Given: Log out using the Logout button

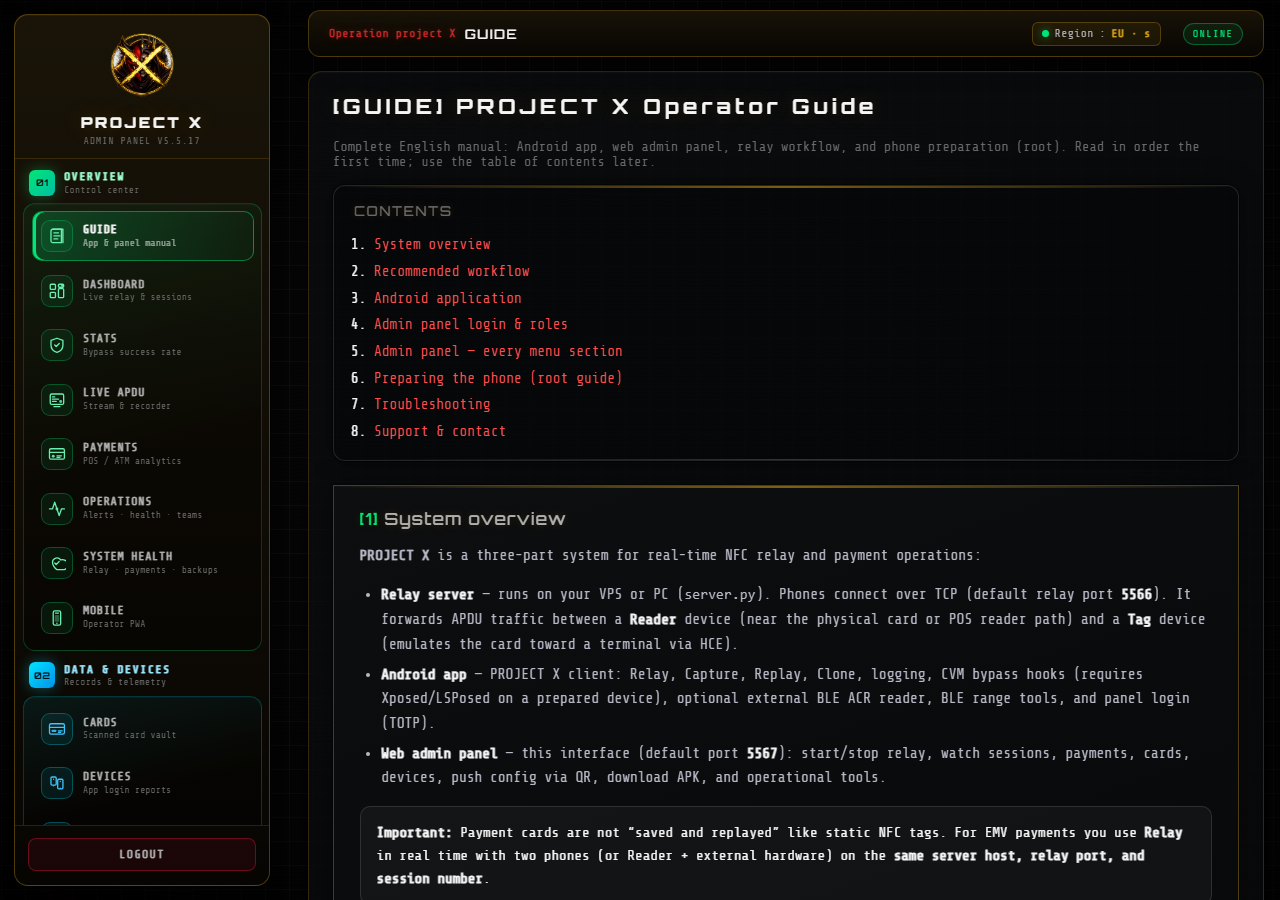Looking at the screenshot, I should point(142,854).
